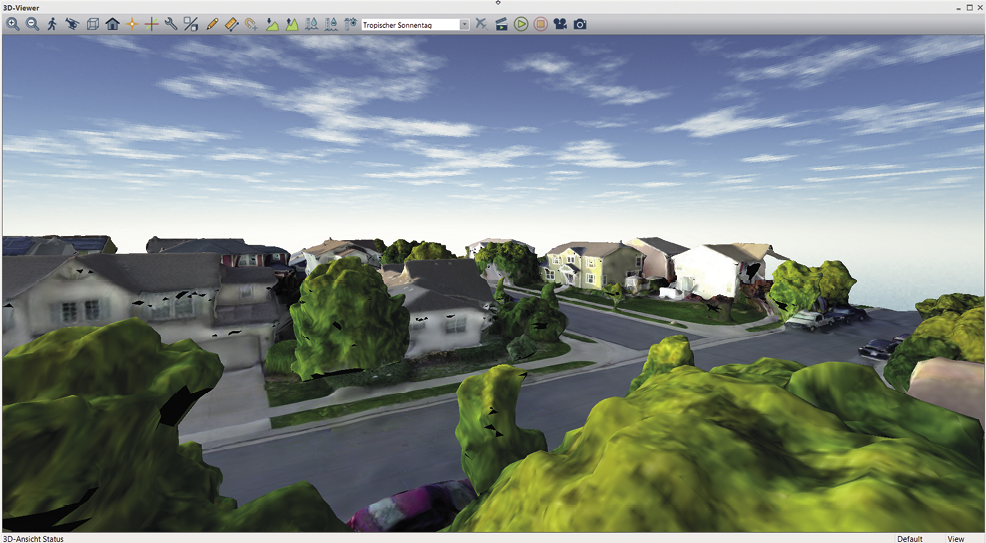Click the first water level drop icon
The width and height of the screenshot is (986, 543).
[312, 25]
